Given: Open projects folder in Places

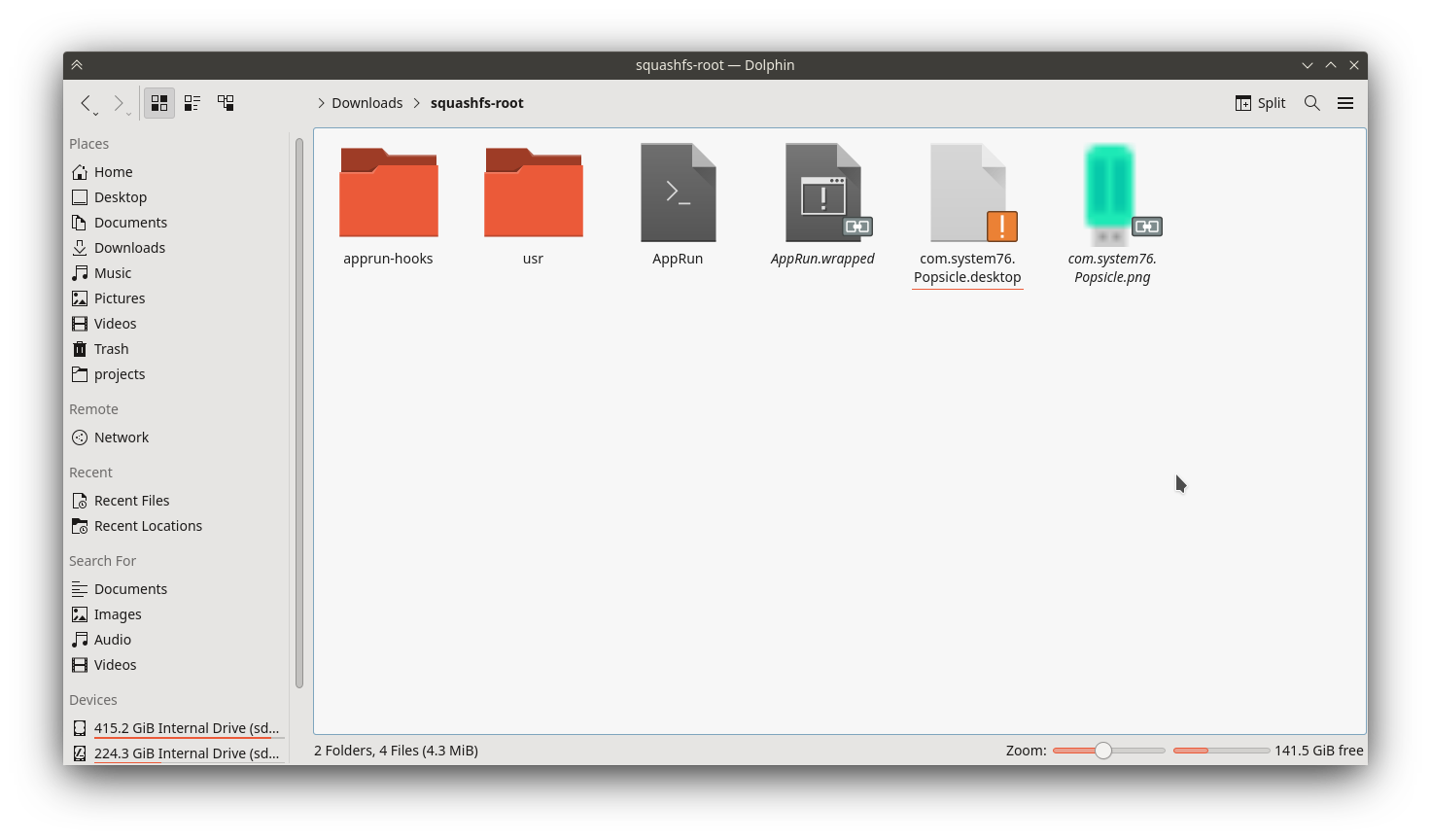Looking at the screenshot, I should 178,374.
